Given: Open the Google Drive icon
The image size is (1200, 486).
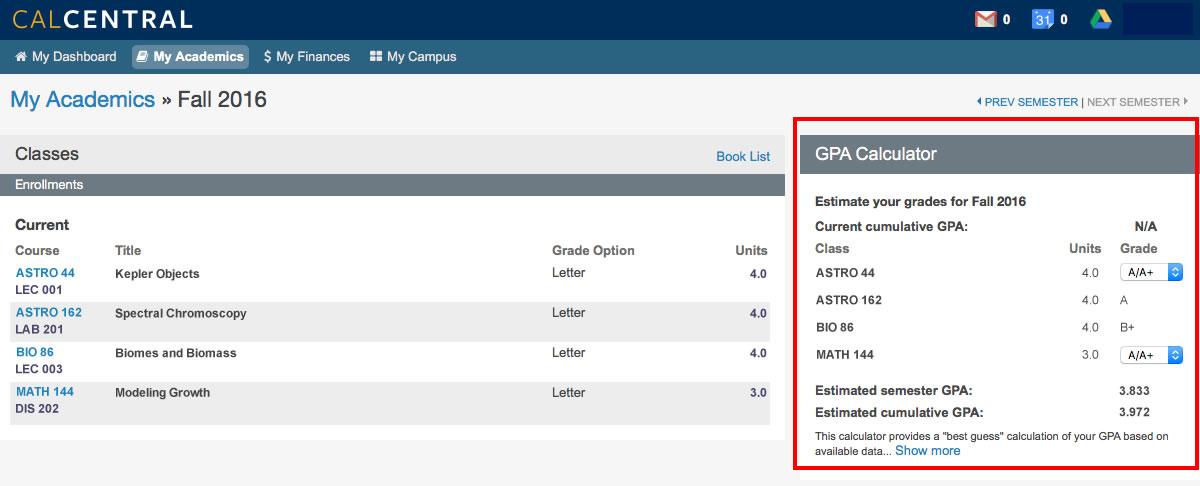Looking at the screenshot, I should 1101,19.
